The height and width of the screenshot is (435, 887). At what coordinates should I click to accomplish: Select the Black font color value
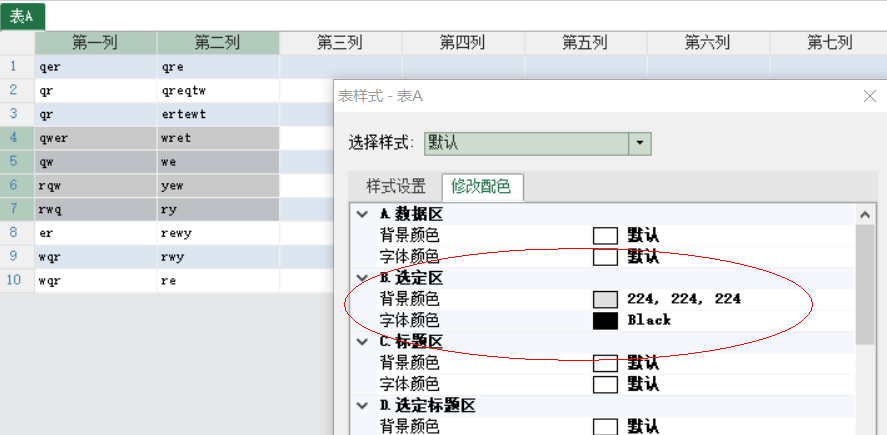(649, 320)
